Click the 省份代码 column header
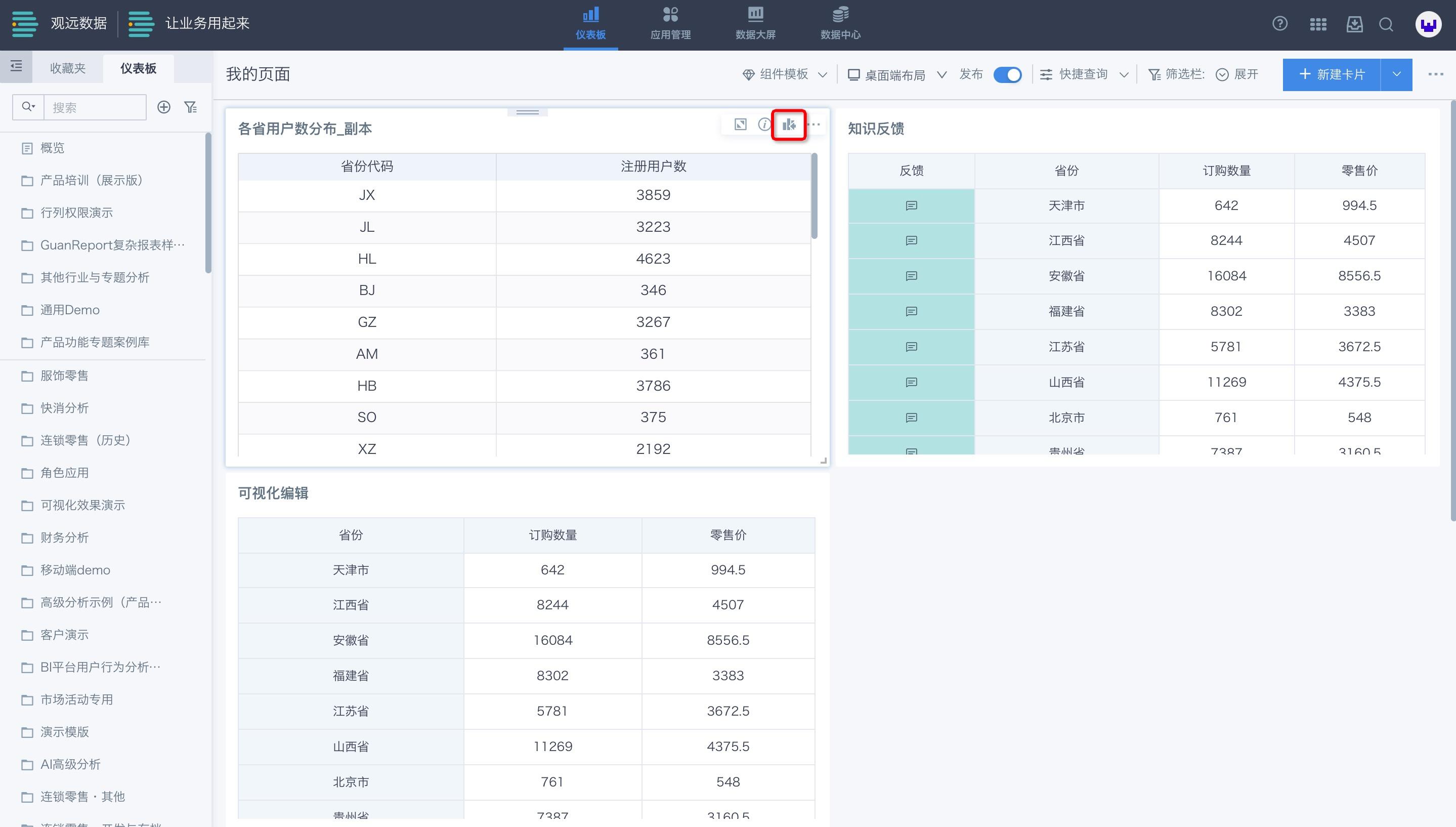The image size is (1456, 827). tap(367, 167)
